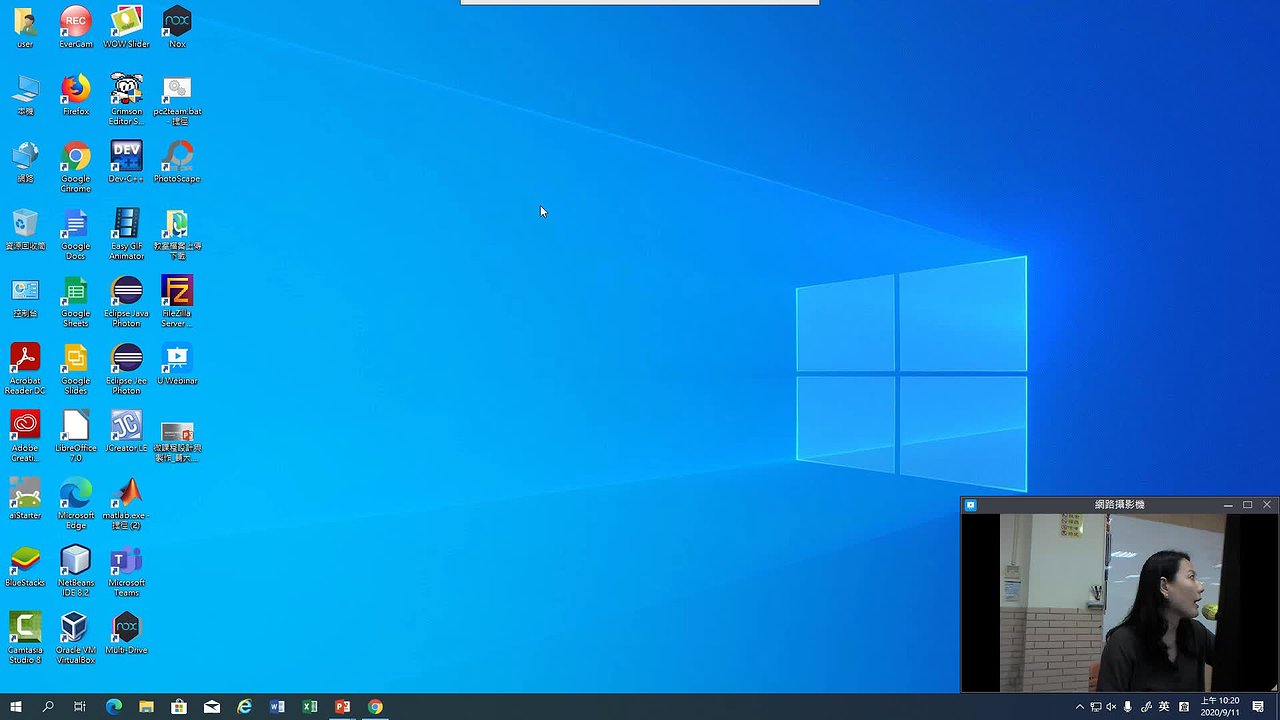Select the Dev-C++ desktop icon
This screenshot has height=720, width=1280.
[126, 161]
